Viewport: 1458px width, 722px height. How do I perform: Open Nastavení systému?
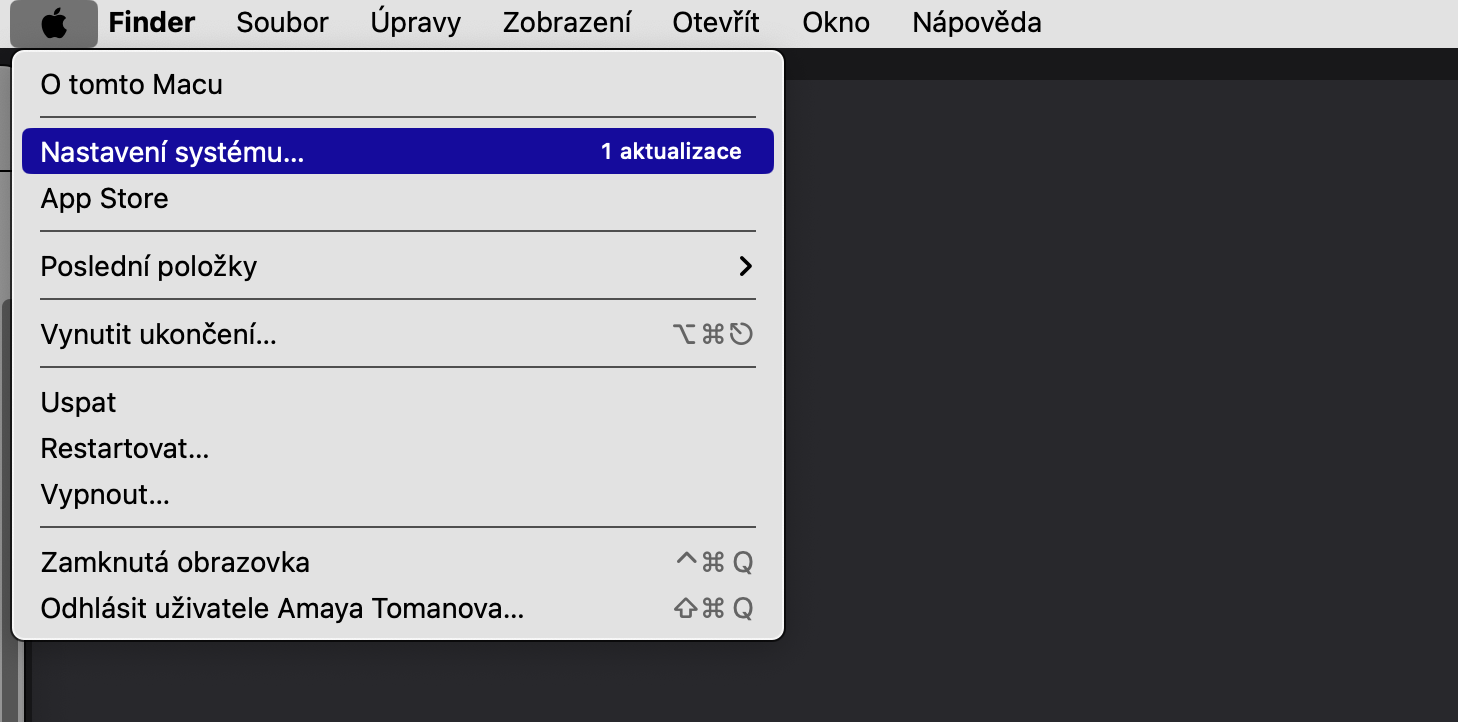click(x=172, y=152)
